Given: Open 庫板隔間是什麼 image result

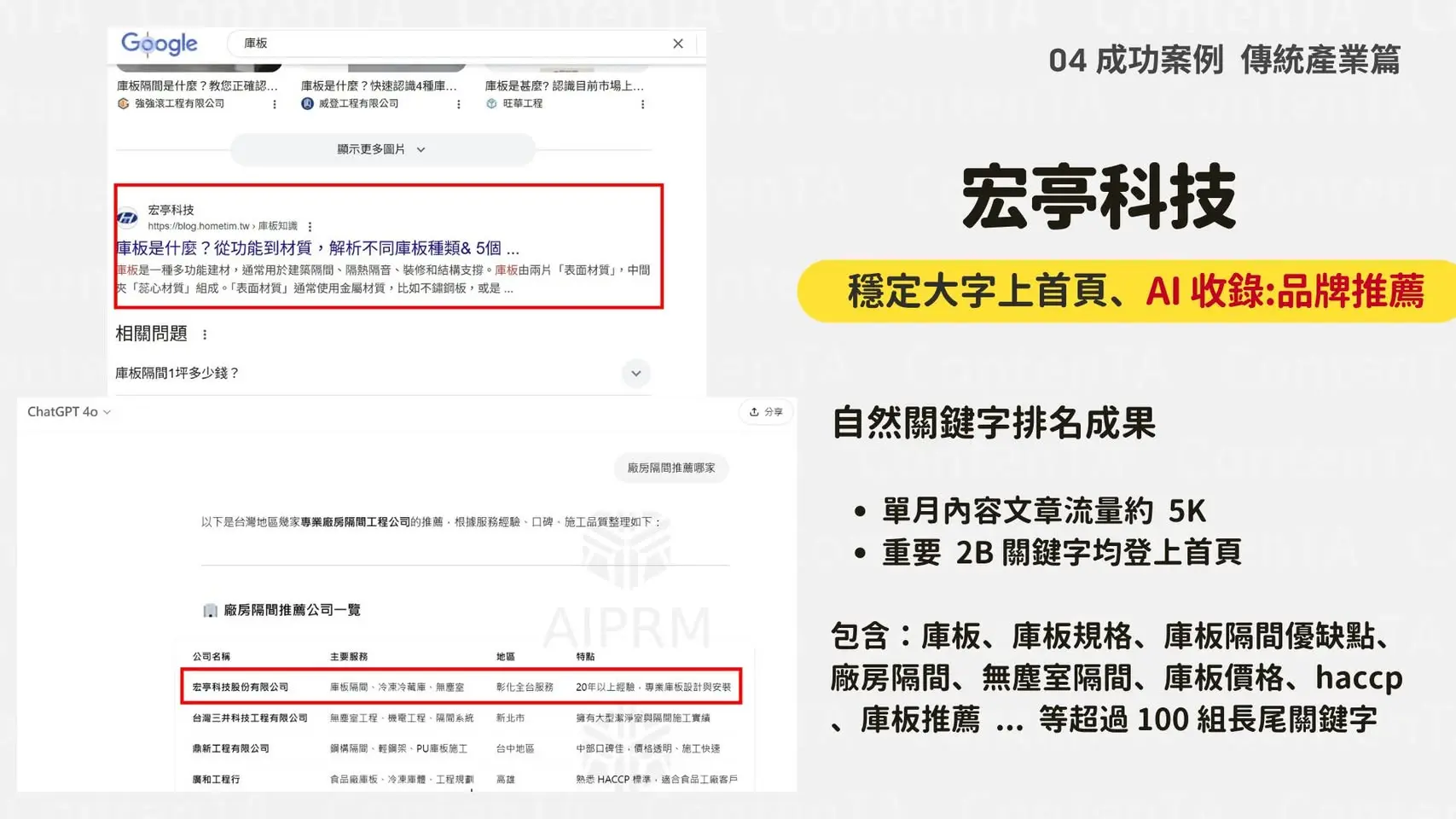Looking at the screenshot, I should [x=197, y=86].
